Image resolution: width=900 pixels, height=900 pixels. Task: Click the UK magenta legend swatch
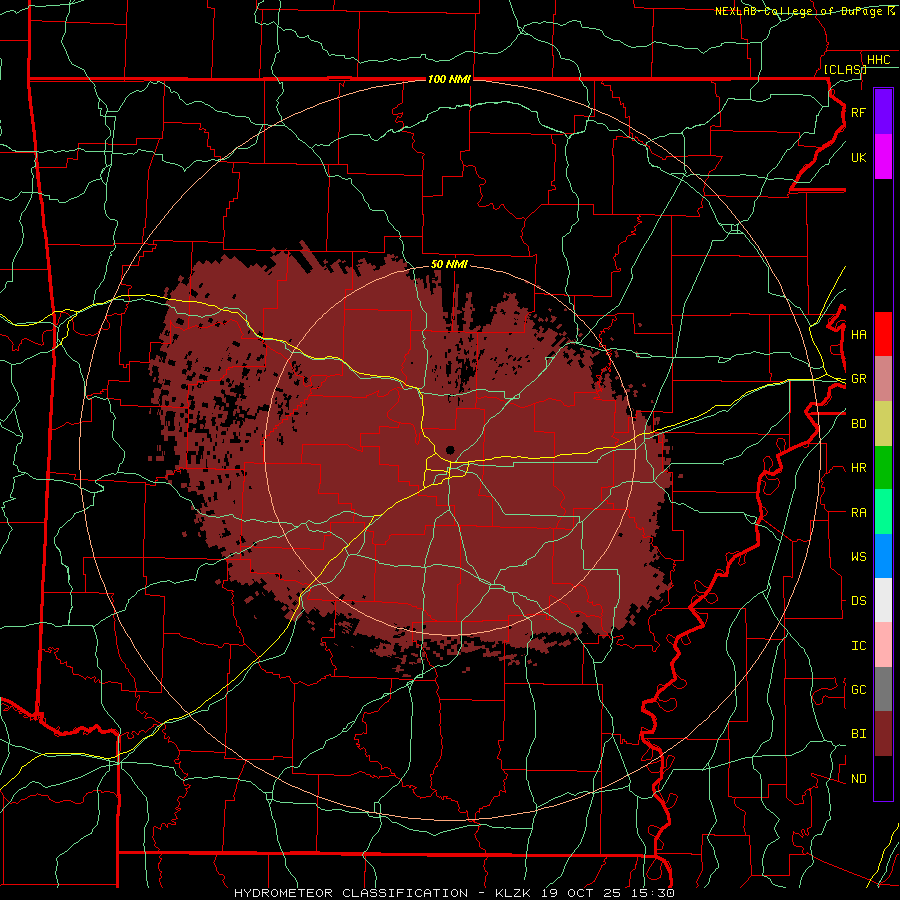click(x=883, y=157)
